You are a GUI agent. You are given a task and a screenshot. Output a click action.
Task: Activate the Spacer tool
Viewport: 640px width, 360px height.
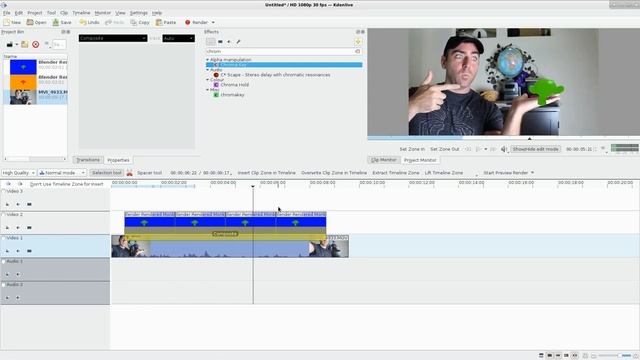tap(149, 173)
